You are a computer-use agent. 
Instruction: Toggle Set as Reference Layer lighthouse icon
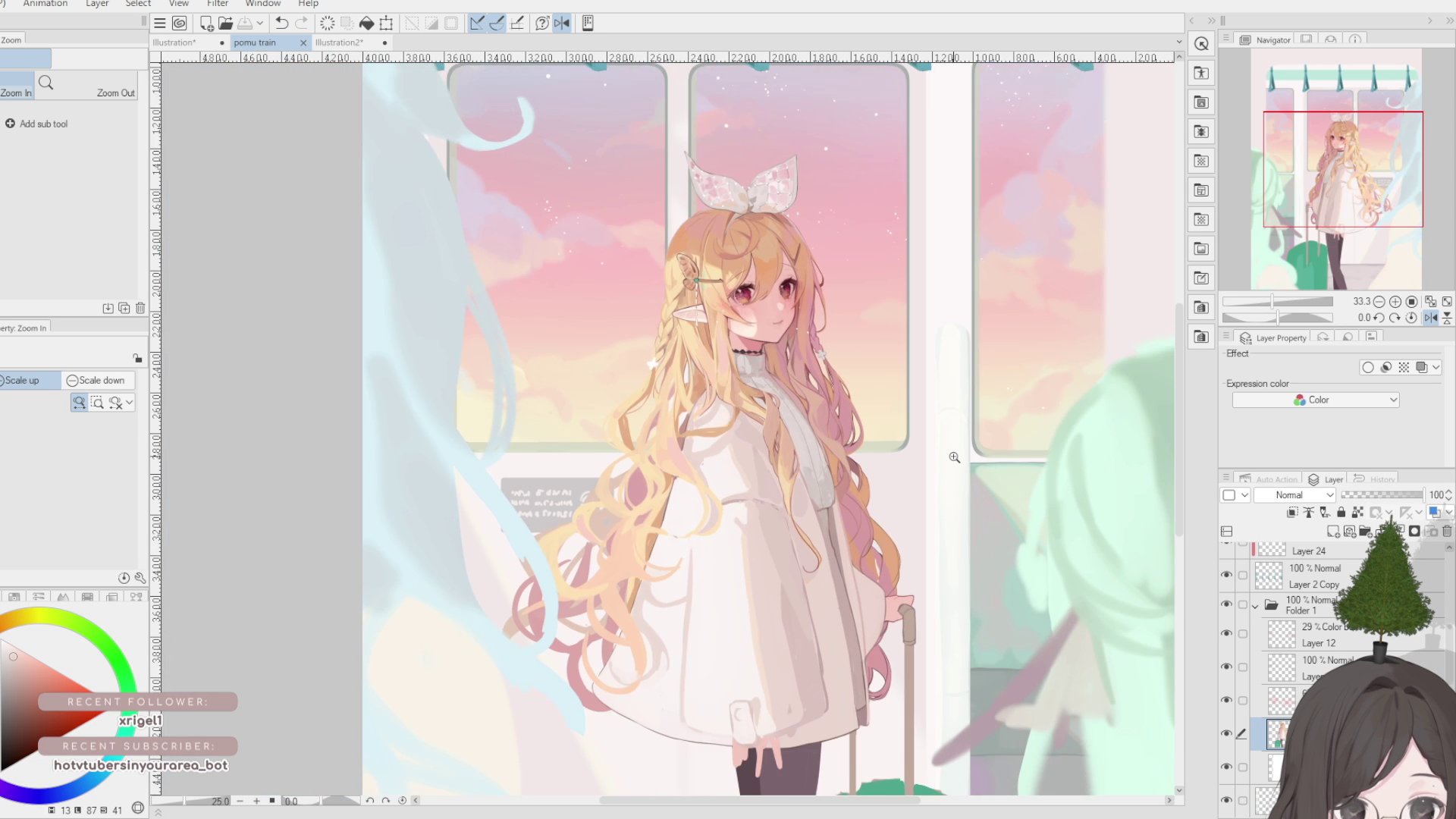pos(1309,513)
